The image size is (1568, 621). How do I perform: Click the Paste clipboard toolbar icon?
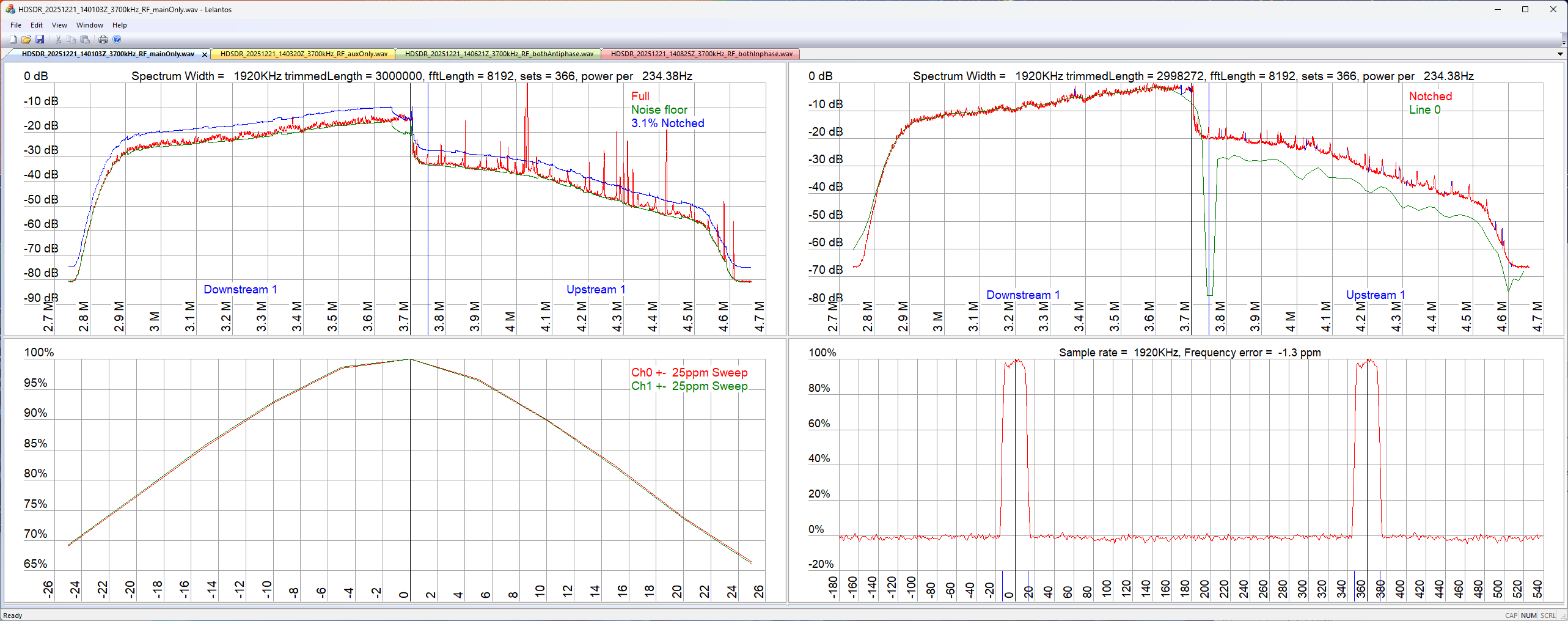86,40
